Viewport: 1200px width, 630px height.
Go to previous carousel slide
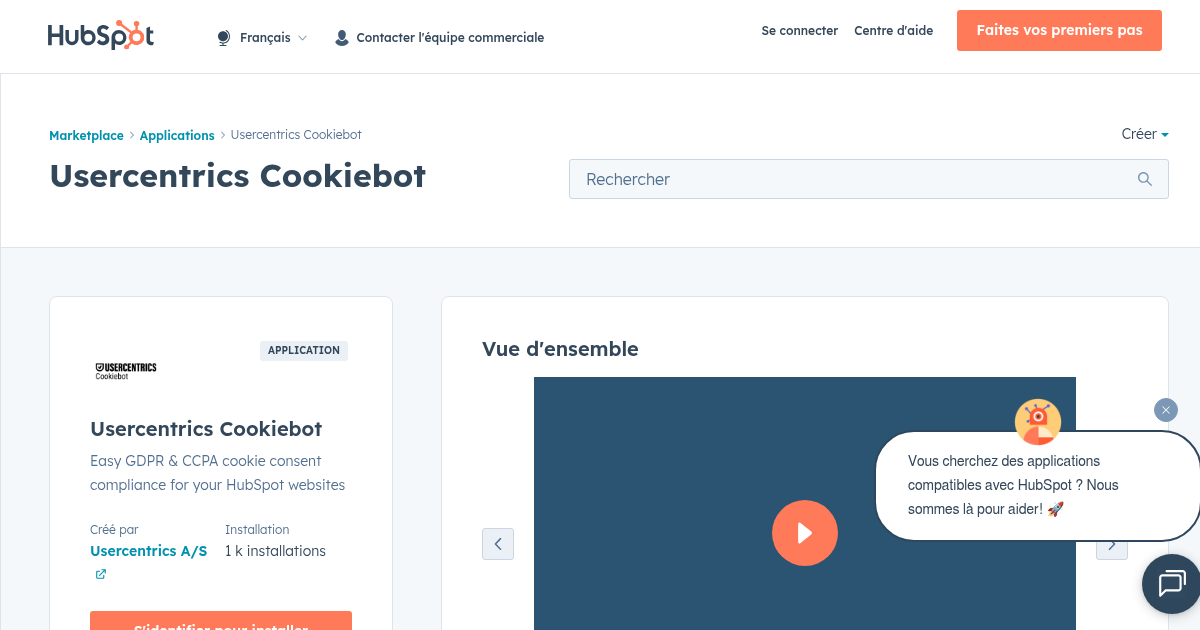click(498, 544)
